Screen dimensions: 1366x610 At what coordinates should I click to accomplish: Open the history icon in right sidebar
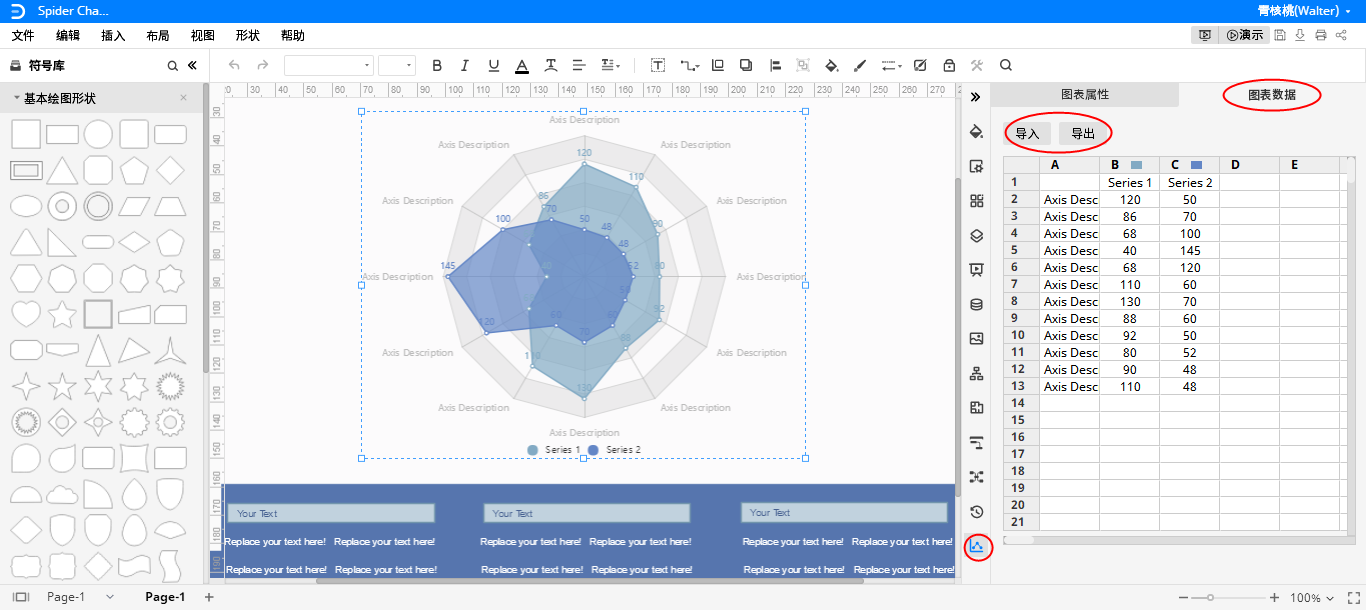977,512
